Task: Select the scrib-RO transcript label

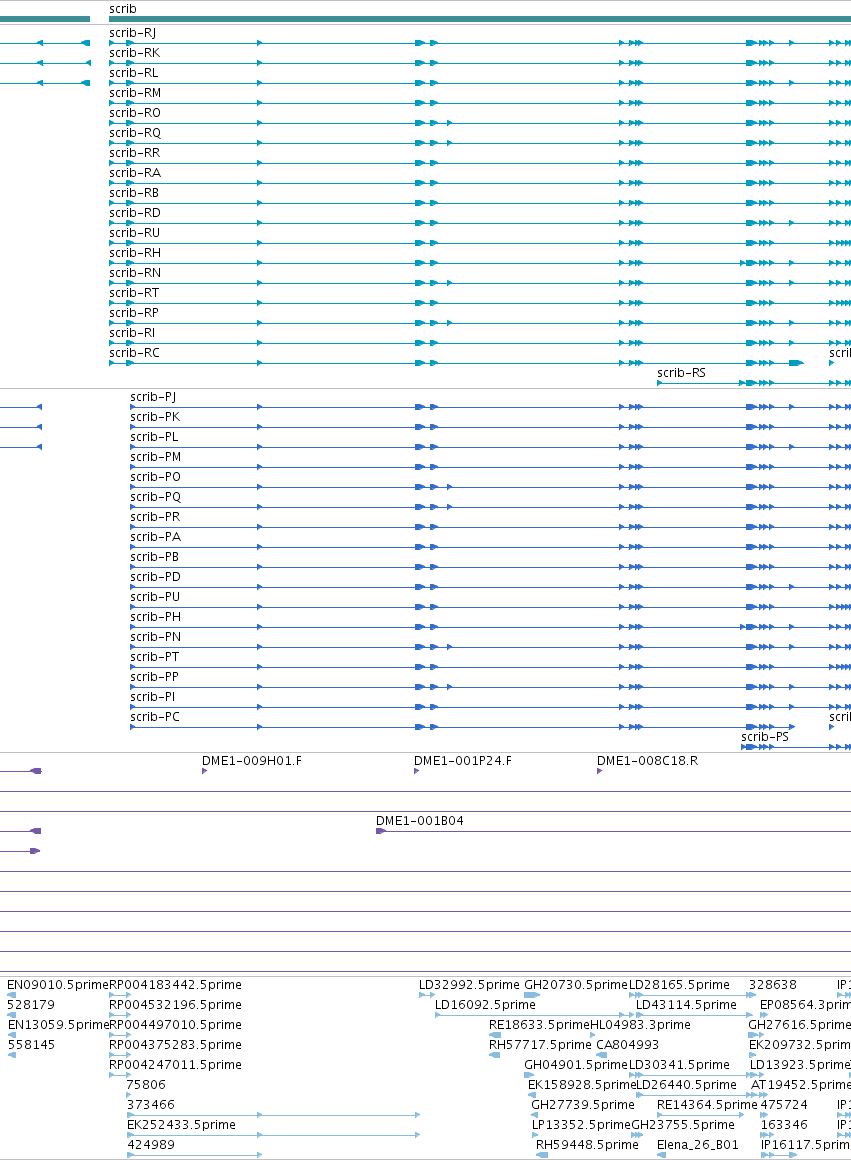Action: click(x=135, y=112)
